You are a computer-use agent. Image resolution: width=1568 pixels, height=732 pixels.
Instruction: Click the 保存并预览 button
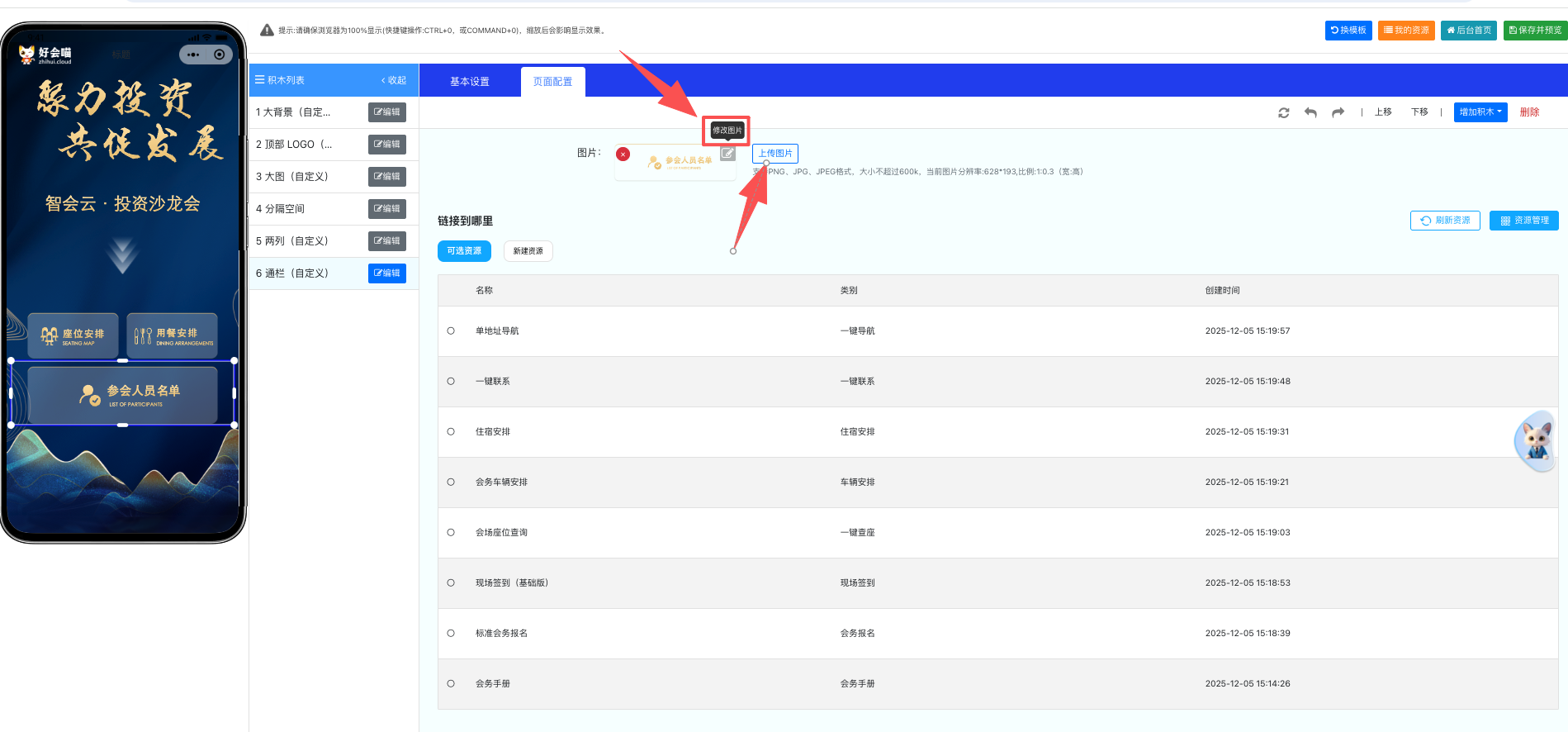coord(1535,31)
